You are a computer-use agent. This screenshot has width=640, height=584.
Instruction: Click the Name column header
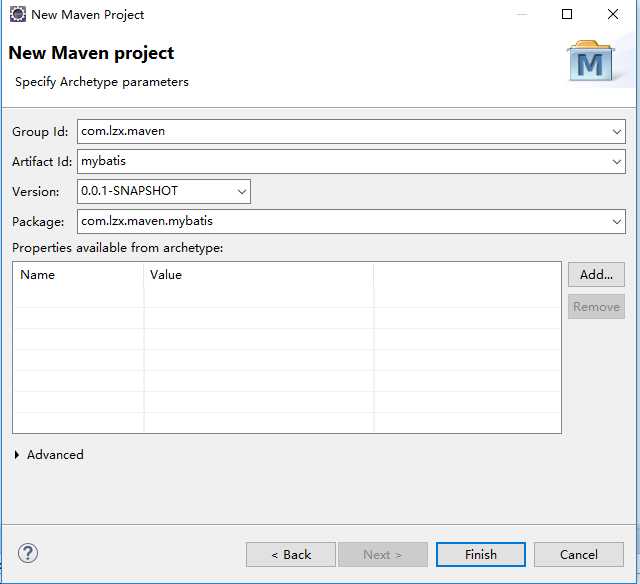[x=78, y=275]
